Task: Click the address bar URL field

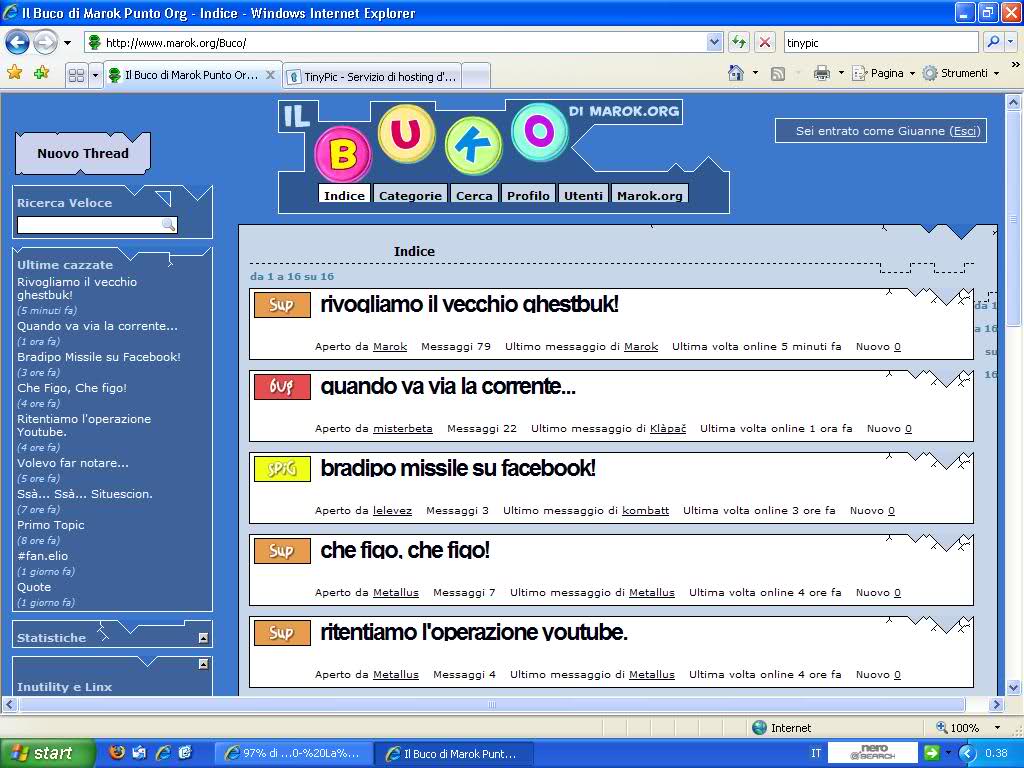Action: pos(405,43)
